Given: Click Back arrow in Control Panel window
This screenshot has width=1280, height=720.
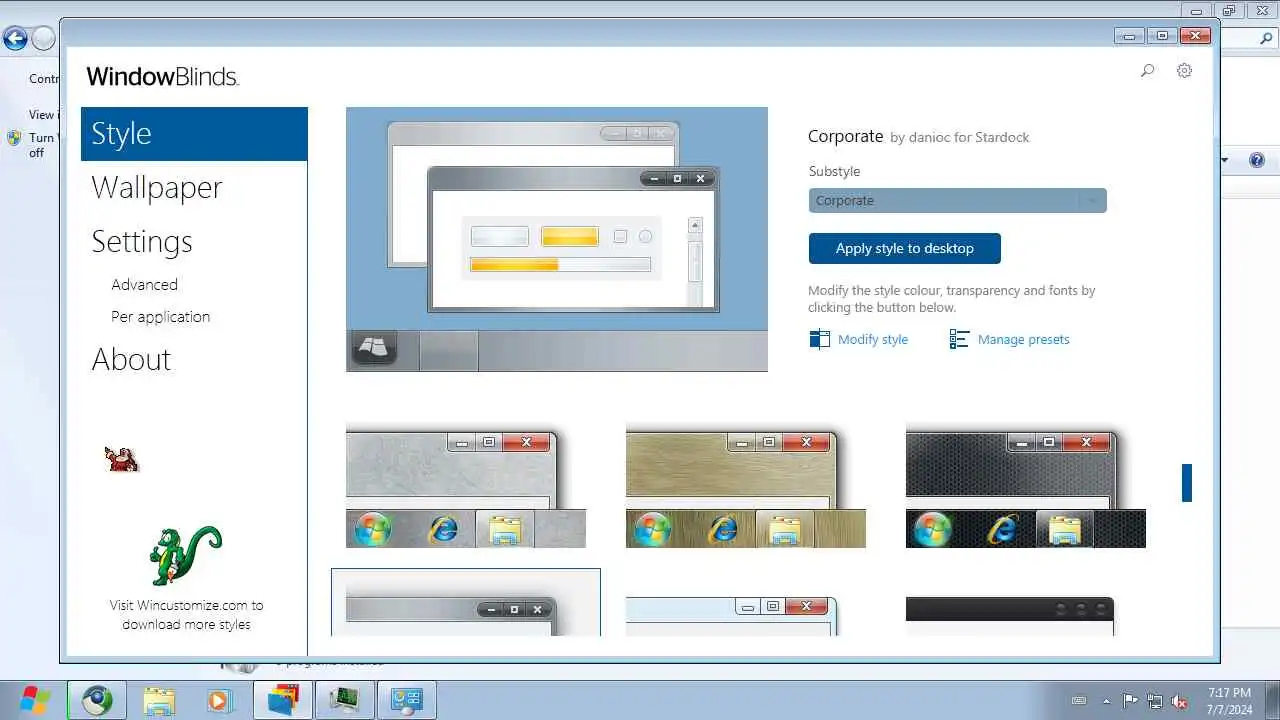Looking at the screenshot, I should 15,39.
